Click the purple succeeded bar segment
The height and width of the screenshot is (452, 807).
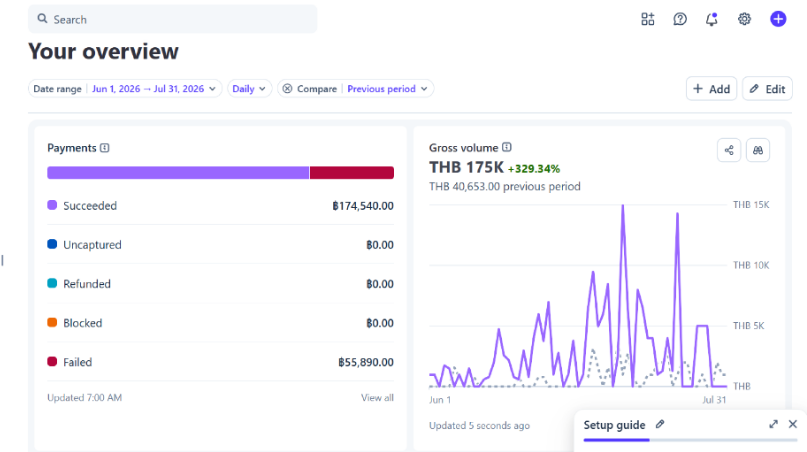[x=178, y=172]
